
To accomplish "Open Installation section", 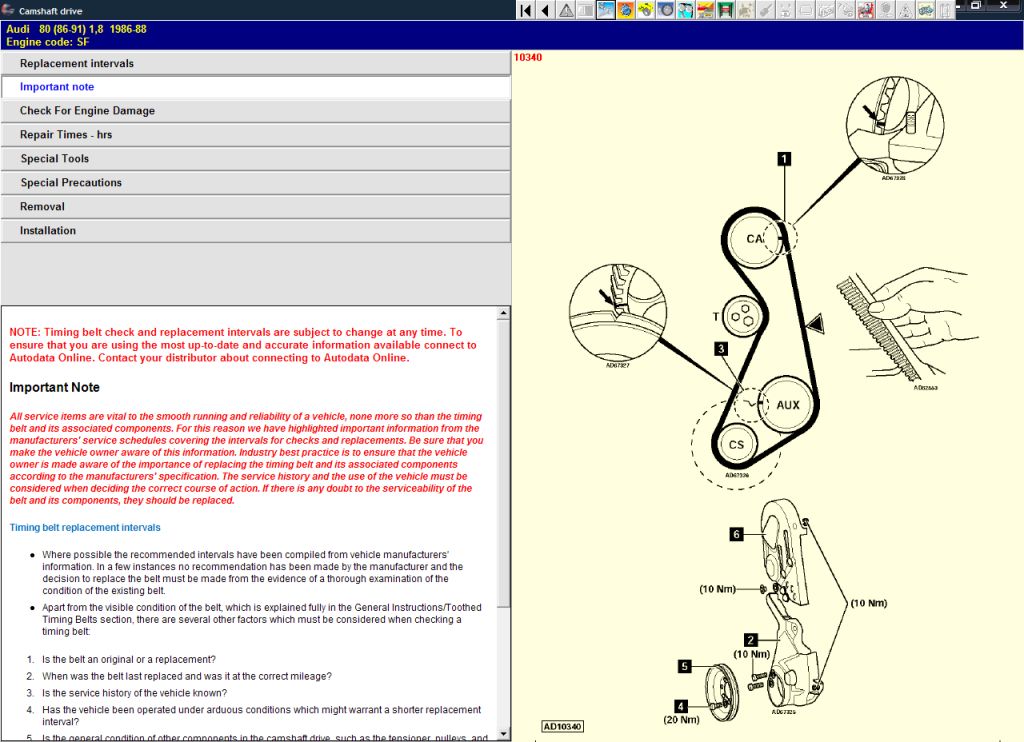I will (x=255, y=231).
